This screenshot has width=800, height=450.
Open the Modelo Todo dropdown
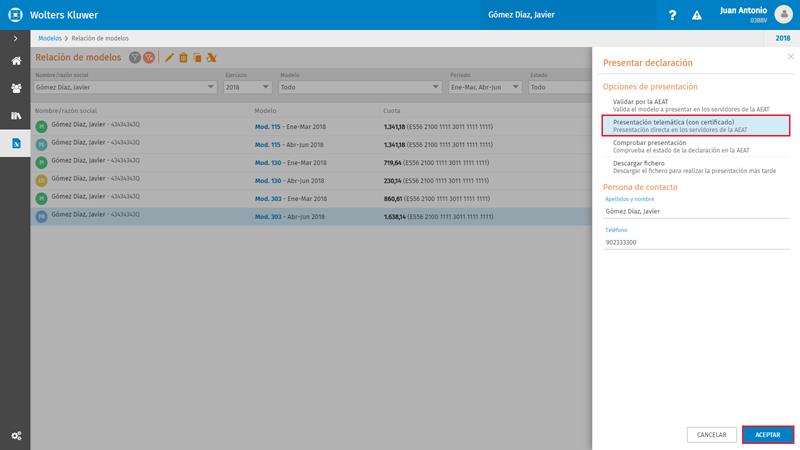click(x=360, y=87)
